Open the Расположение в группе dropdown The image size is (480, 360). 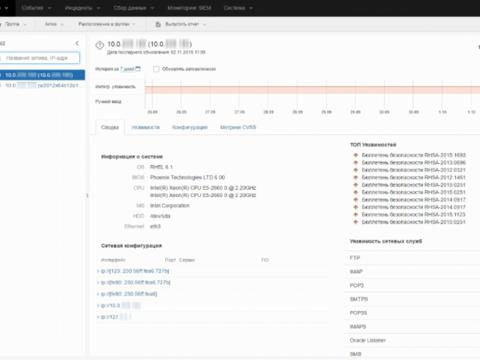[107, 24]
